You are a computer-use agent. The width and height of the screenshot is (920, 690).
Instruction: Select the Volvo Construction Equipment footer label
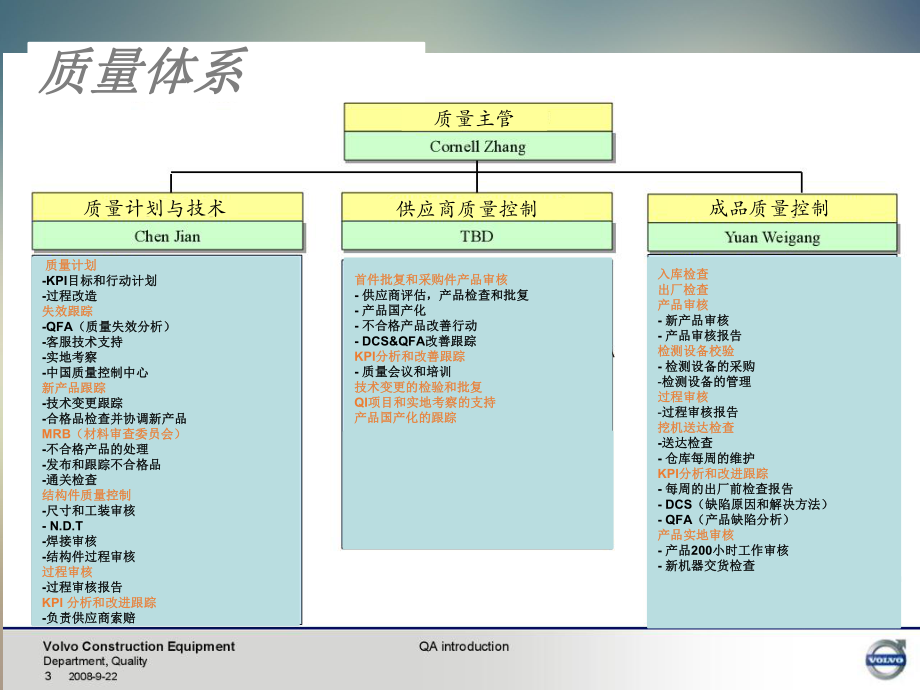[135, 647]
